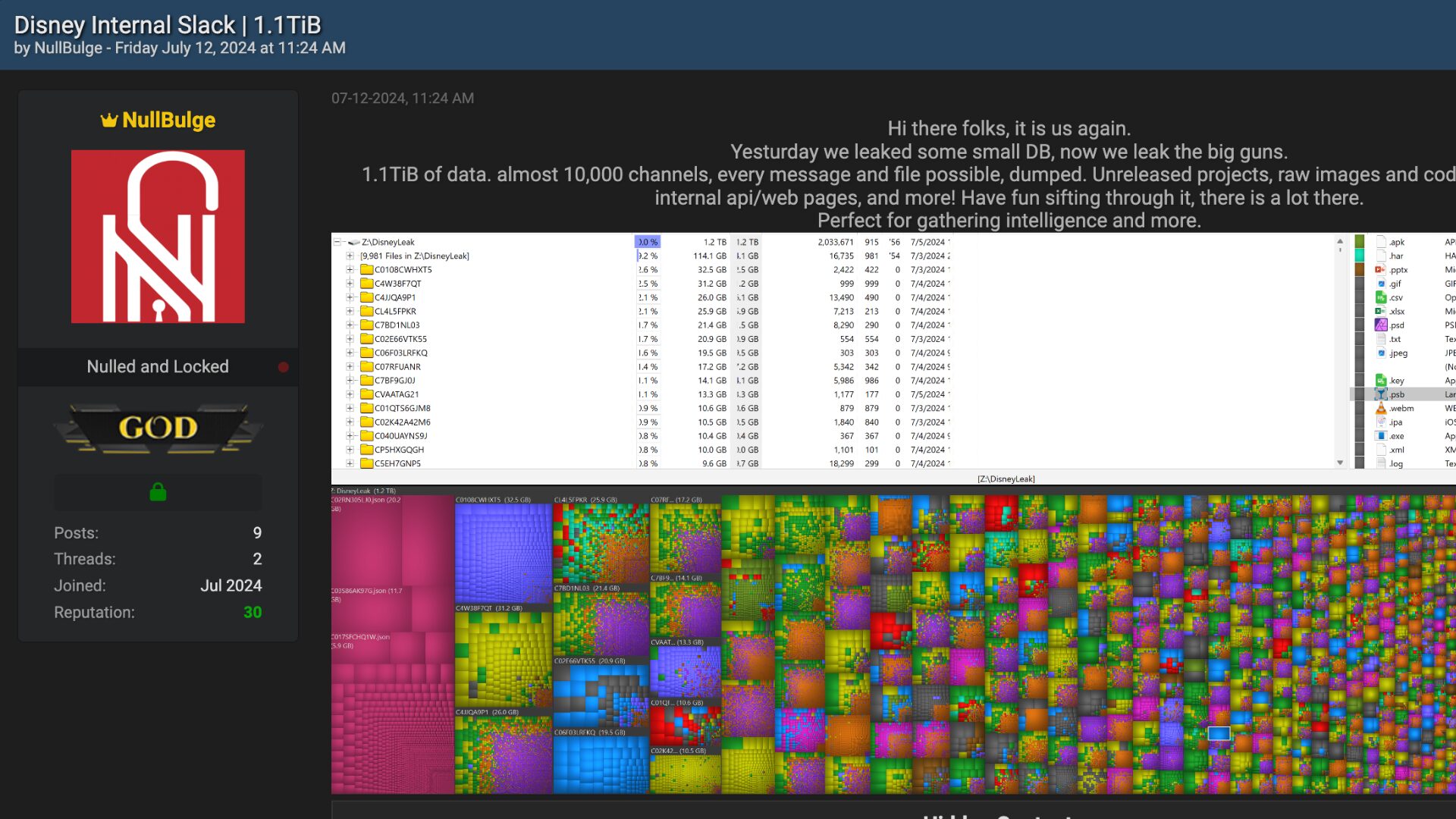Click the .webm extension row label
The image size is (1456, 819).
1401,409
